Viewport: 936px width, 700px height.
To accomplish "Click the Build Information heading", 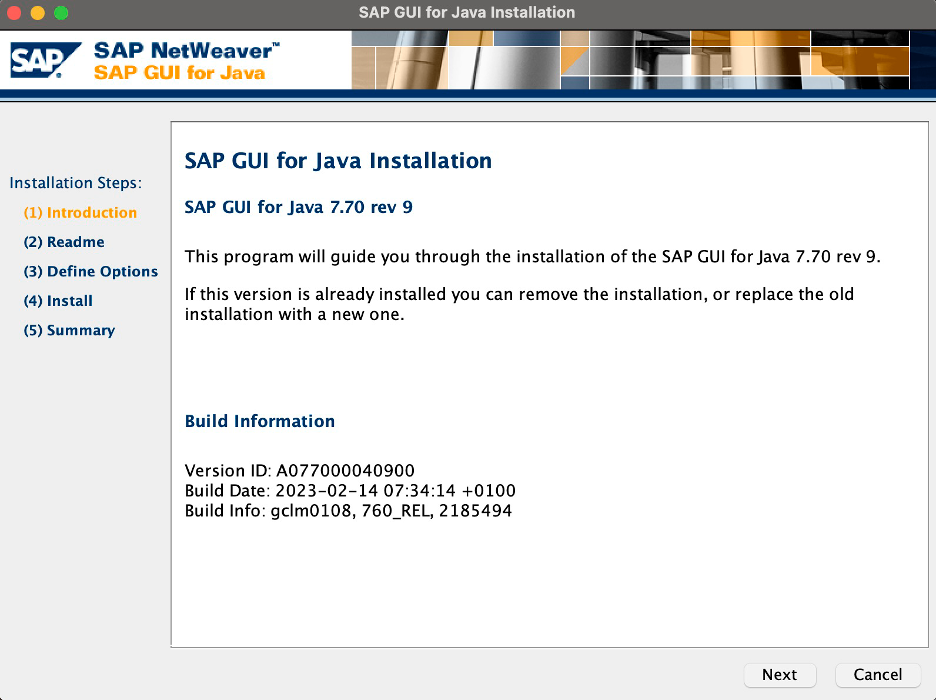I will [260, 421].
